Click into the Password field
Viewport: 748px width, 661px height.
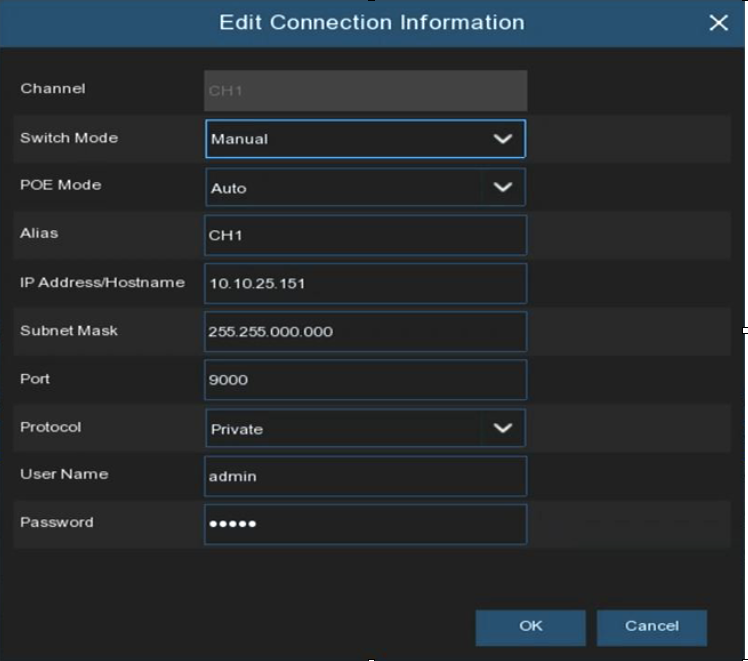[365, 524]
